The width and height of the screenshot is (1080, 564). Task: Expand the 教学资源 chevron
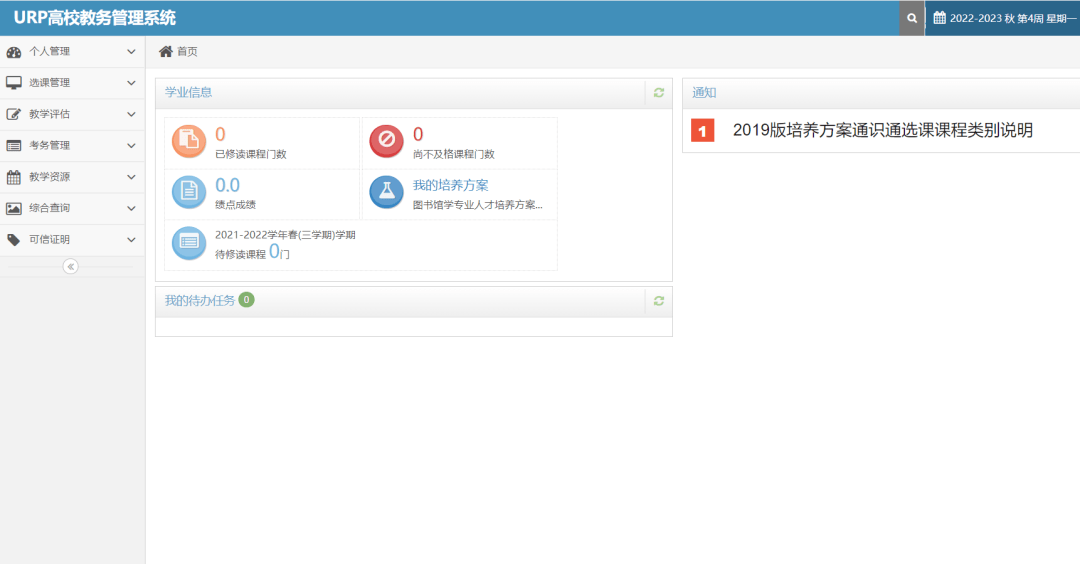pos(131,177)
